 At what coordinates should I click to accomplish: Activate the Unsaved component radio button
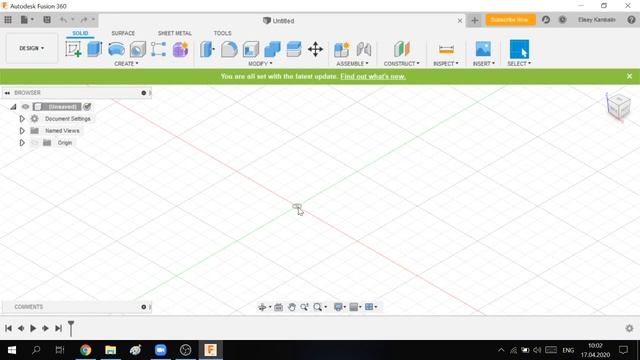point(87,107)
